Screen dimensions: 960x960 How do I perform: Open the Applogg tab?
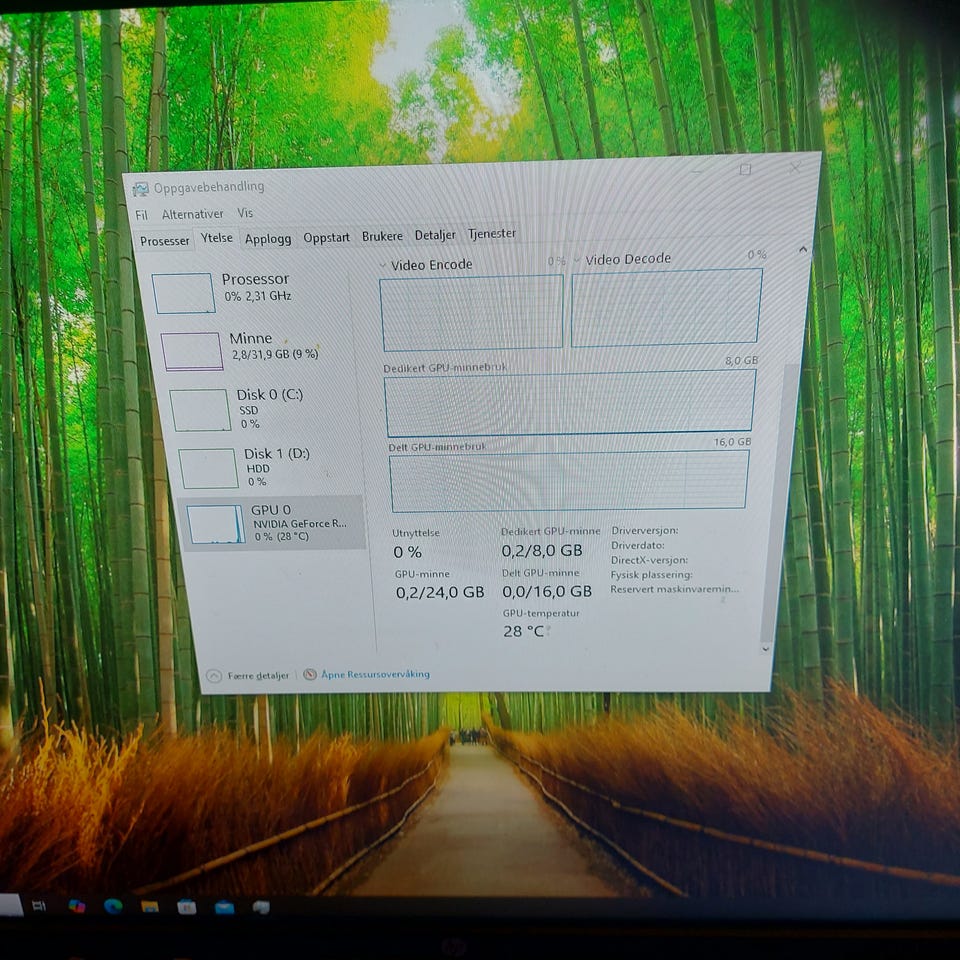pos(268,239)
